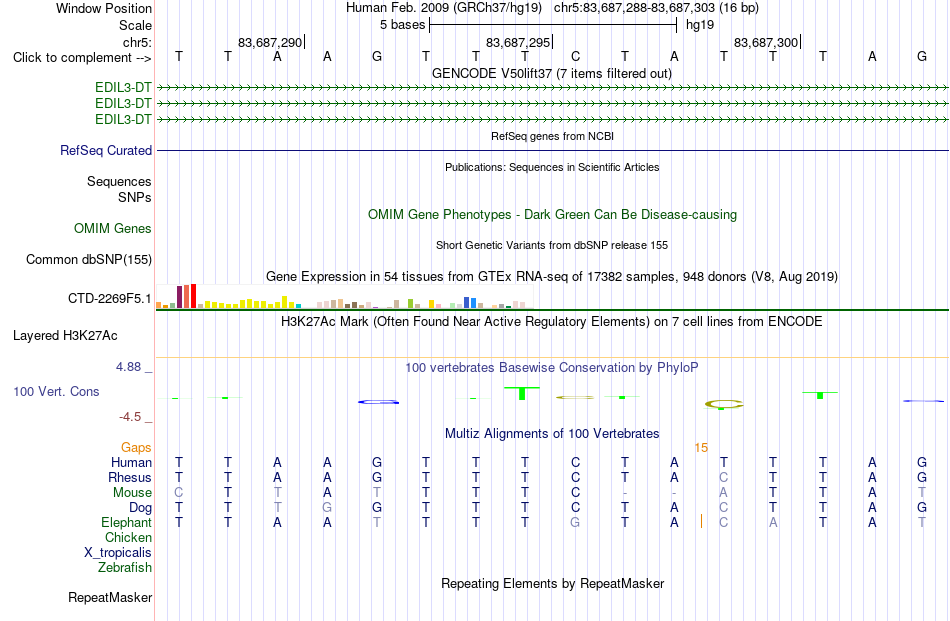Click the 'CTD-2269F5.1' GTEx gene label
Image resolution: width=950 pixels, height=621 pixels.
click(x=110, y=299)
